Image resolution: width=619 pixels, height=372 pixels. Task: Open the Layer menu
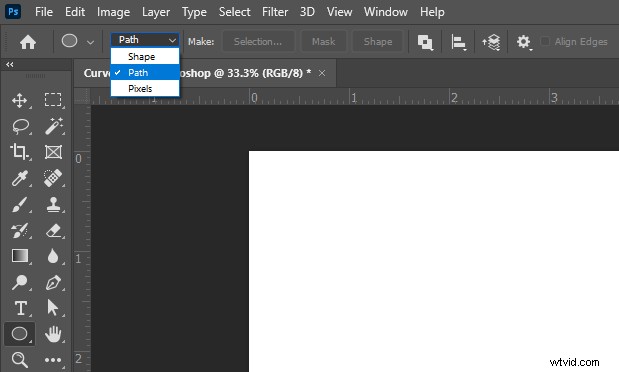pyautogui.click(x=156, y=12)
